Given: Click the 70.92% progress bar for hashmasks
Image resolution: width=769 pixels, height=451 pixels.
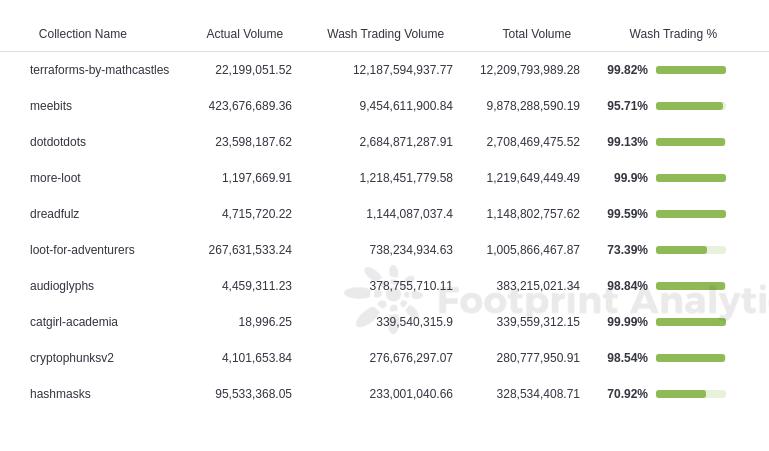Looking at the screenshot, I should (x=691, y=394).
